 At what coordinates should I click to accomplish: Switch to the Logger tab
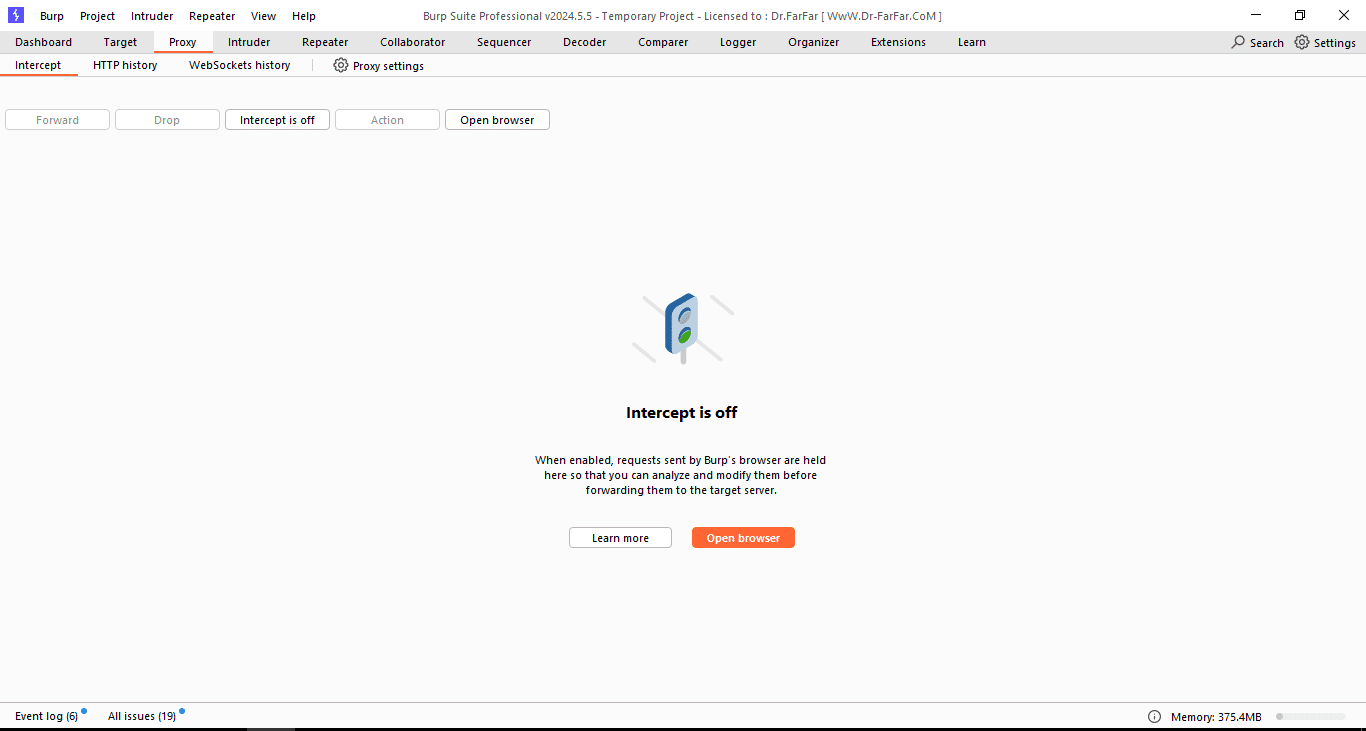click(738, 42)
